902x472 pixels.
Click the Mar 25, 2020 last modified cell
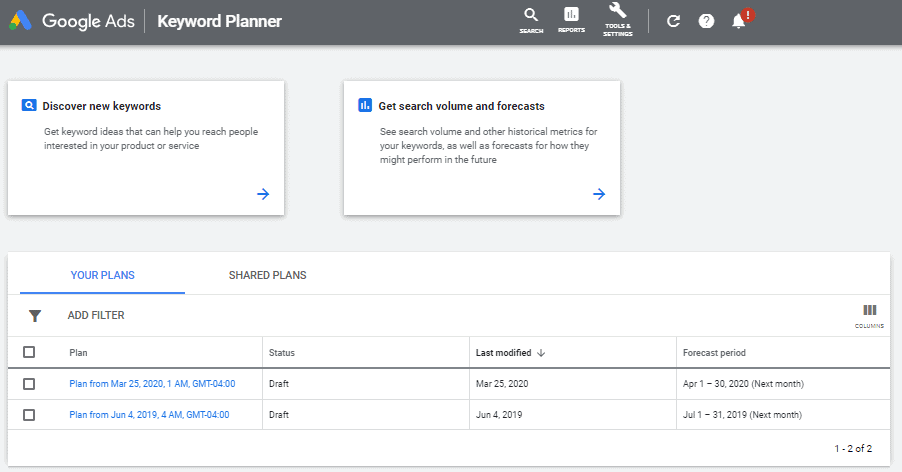(x=502, y=383)
